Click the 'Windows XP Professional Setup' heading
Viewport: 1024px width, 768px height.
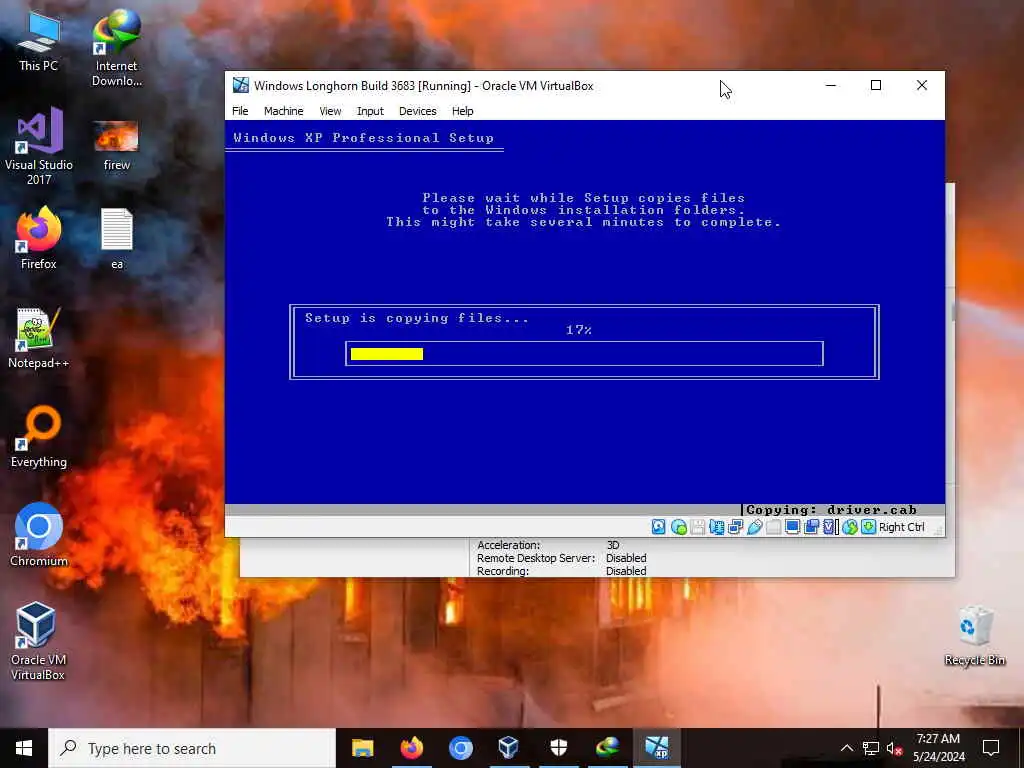[363, 138]
